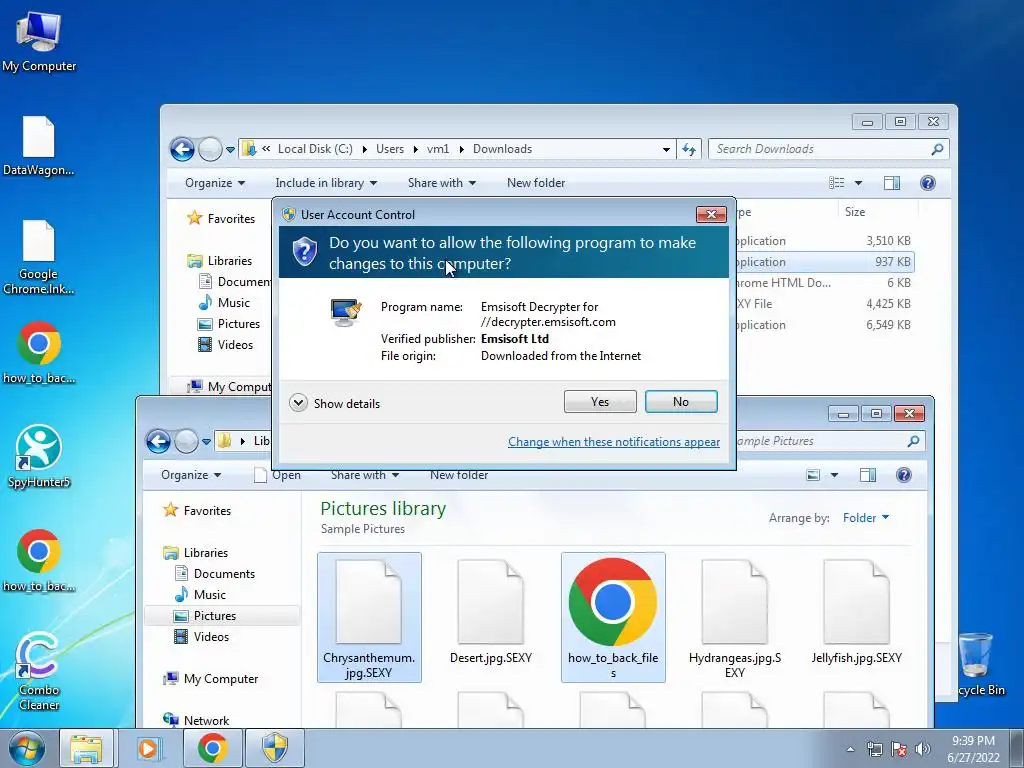Click New folder in Downloads window

pos(536,184)
